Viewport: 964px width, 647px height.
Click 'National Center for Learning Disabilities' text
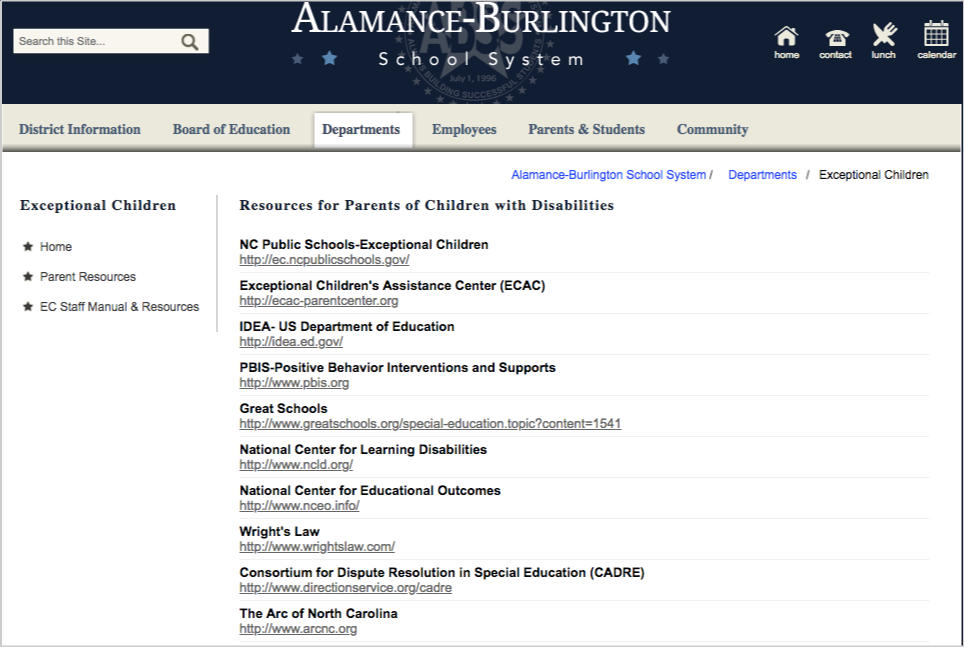363,450
